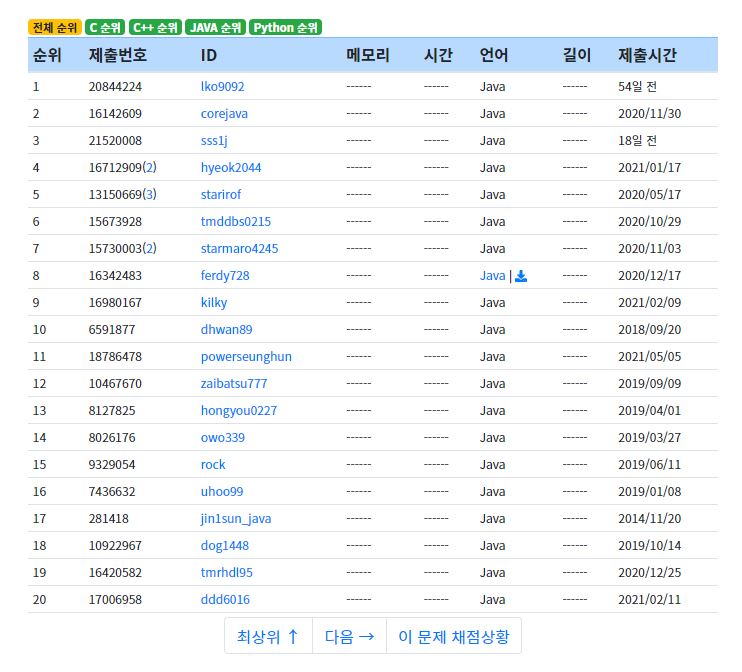Click the Java source link in ferdy728's row
Viewport: 742px width, 672px height.
tap(493, 275)
